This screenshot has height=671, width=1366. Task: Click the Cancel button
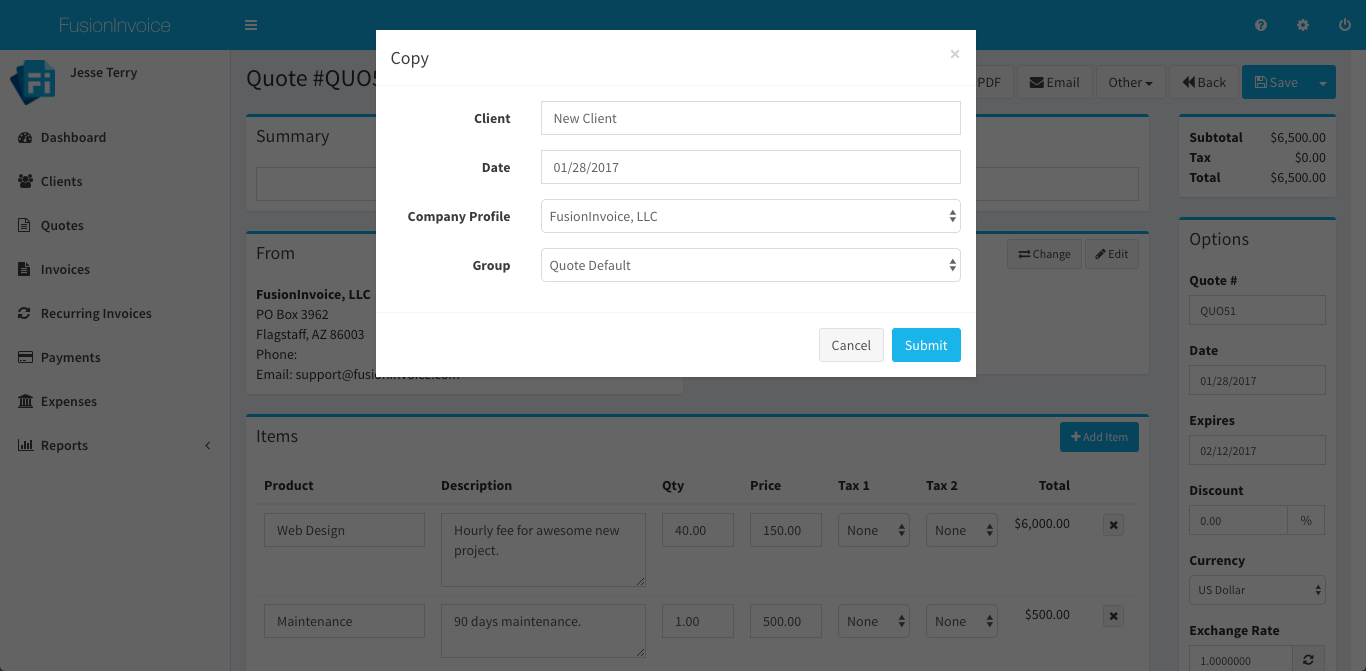[x=851, y=345]
